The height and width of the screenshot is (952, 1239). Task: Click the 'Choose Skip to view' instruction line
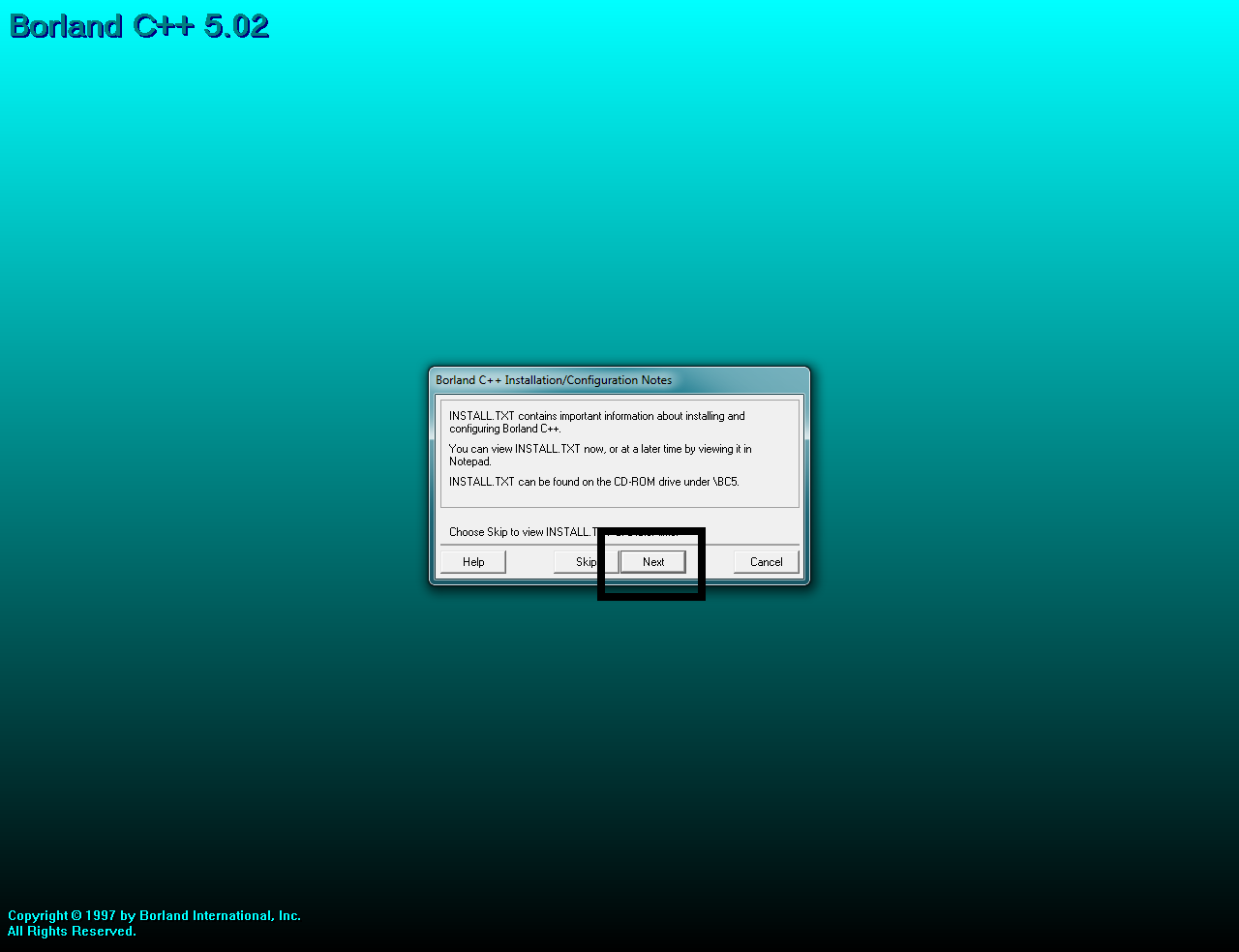click(x=563, y=532)
